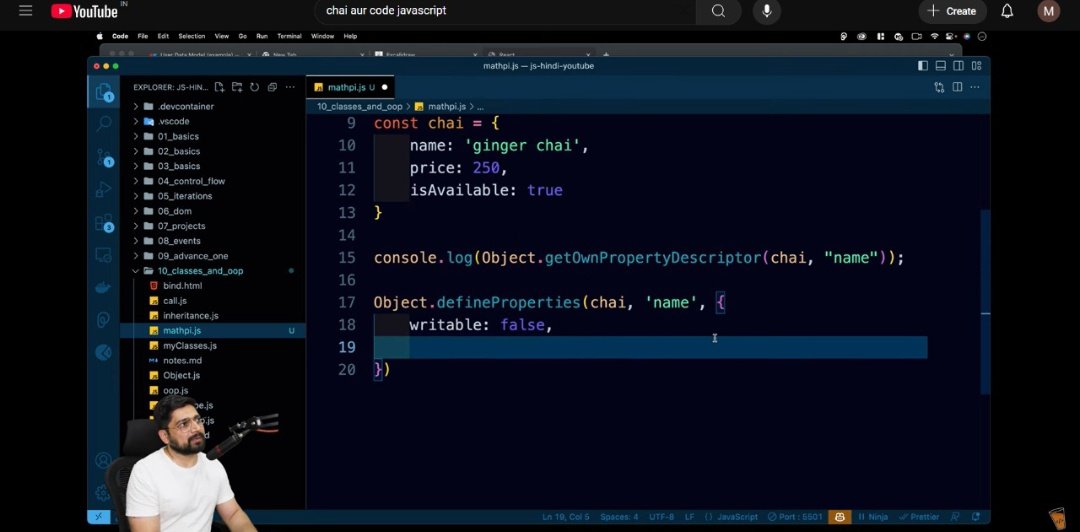Image resolution: width=1080 pixels, height=532 pixels.
Task: Click the New Folder icon in Explorer
Action: click(237, 87)
